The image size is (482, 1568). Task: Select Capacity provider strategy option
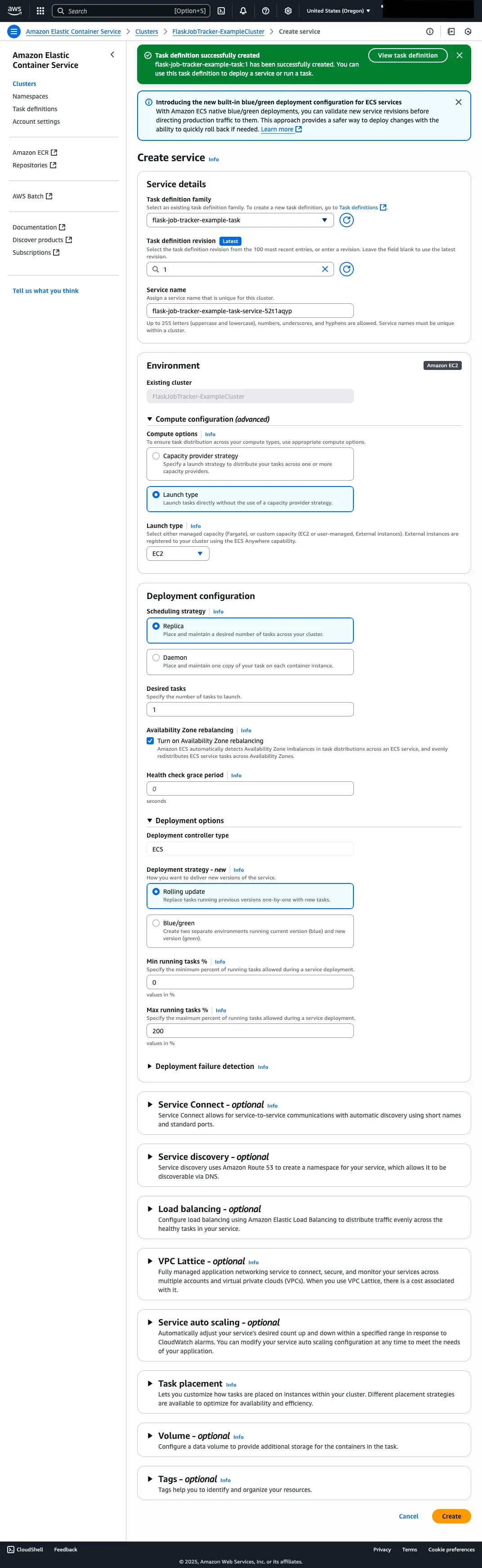156,456
